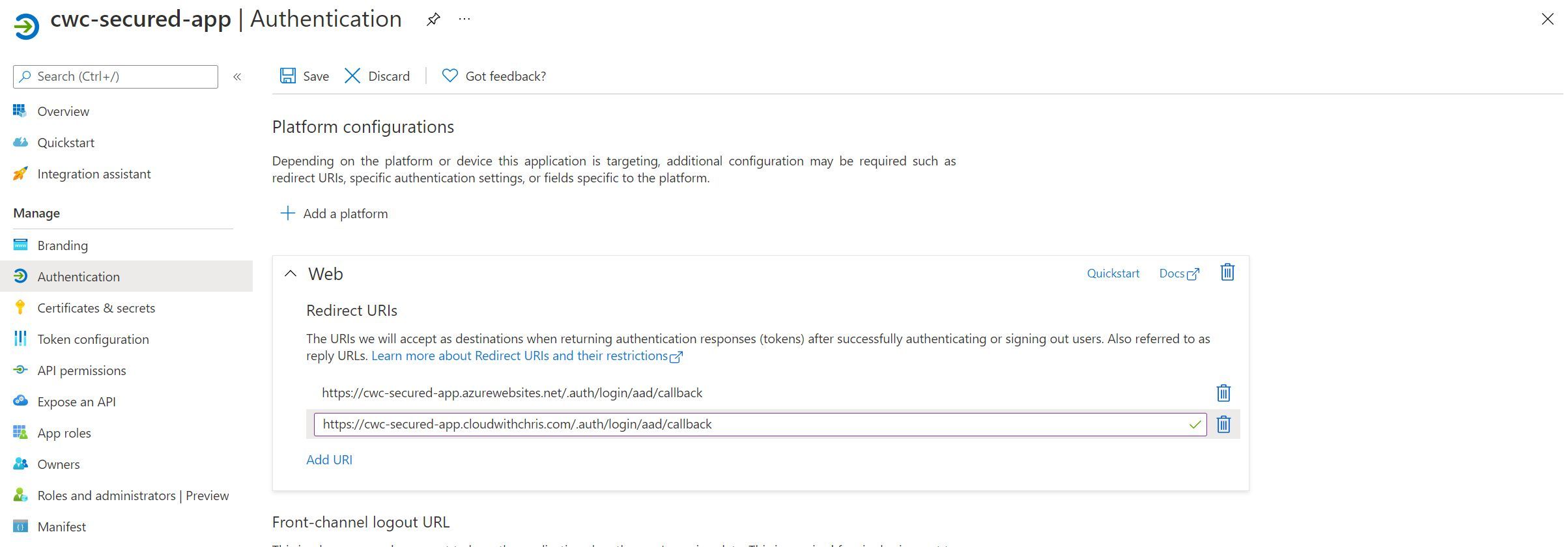This screenshot has height=547, width=1568.
Task: Open the Web Quickstart link
Action: coord(1113,273)
